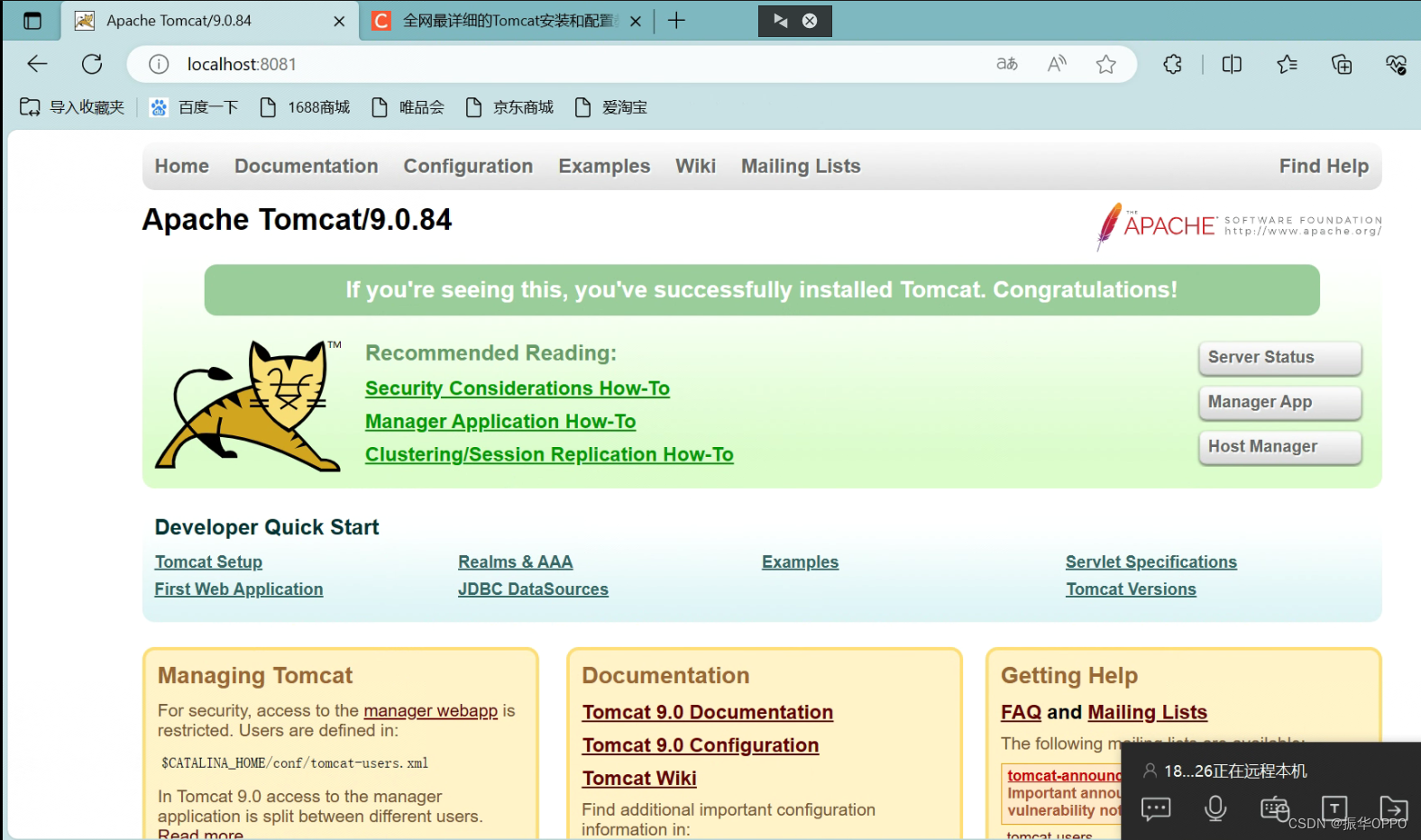Open JDBC DataSources link

click(533, 589)
